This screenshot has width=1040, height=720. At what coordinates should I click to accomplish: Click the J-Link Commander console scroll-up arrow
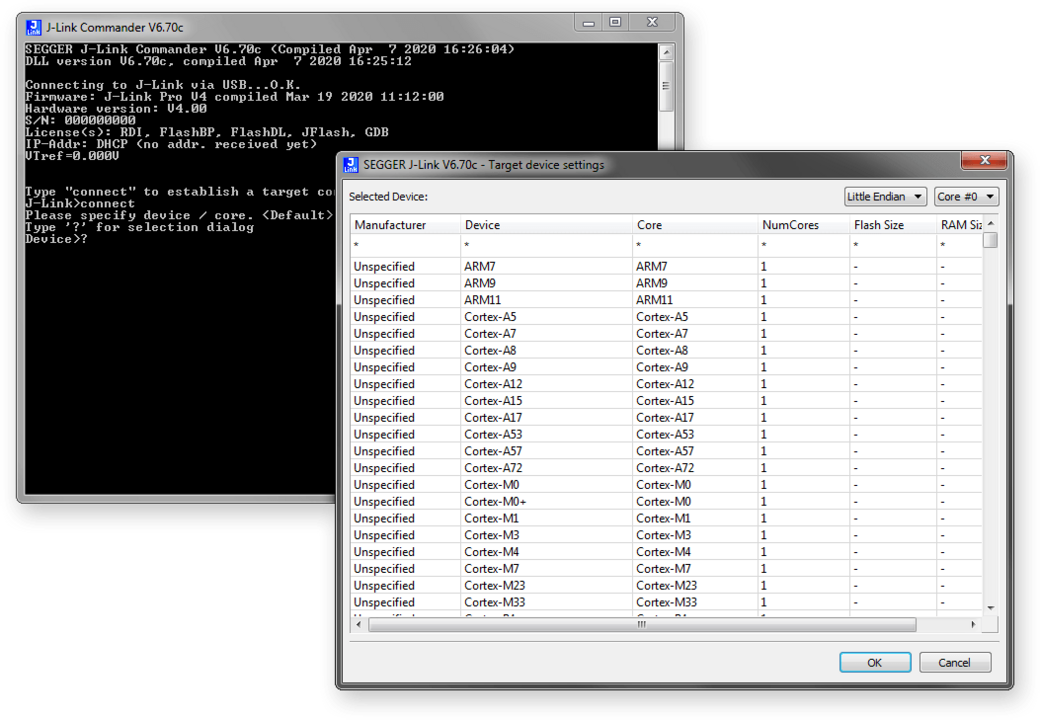point(667,52)
